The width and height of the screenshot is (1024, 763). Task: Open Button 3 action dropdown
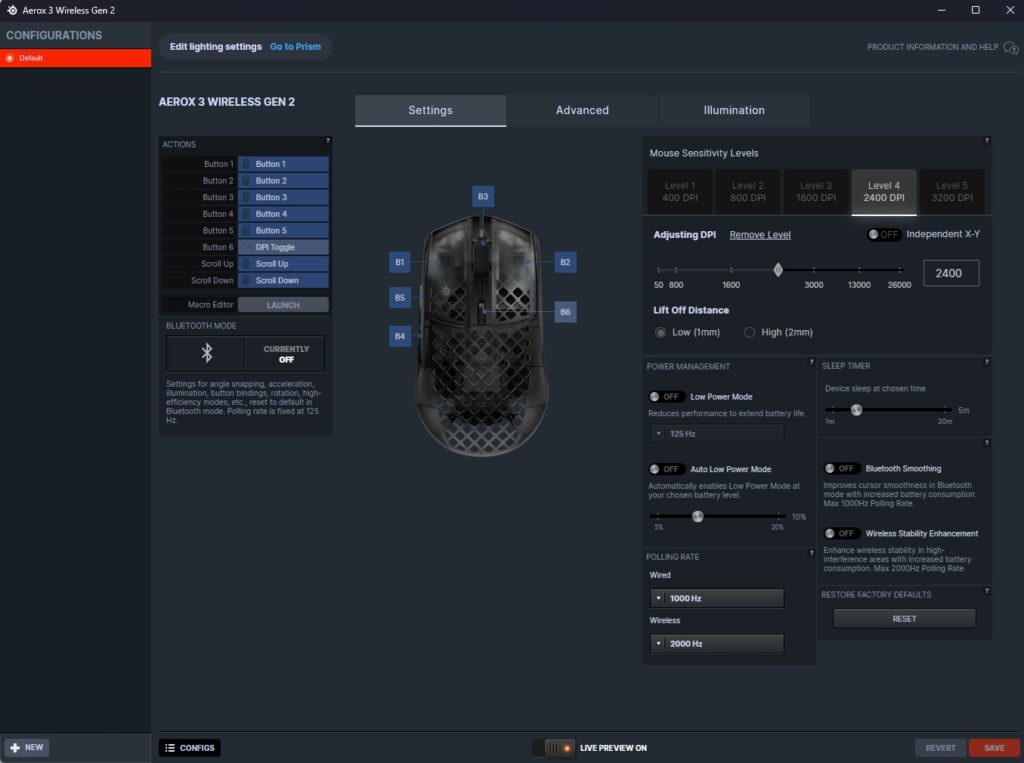point(283,197)
